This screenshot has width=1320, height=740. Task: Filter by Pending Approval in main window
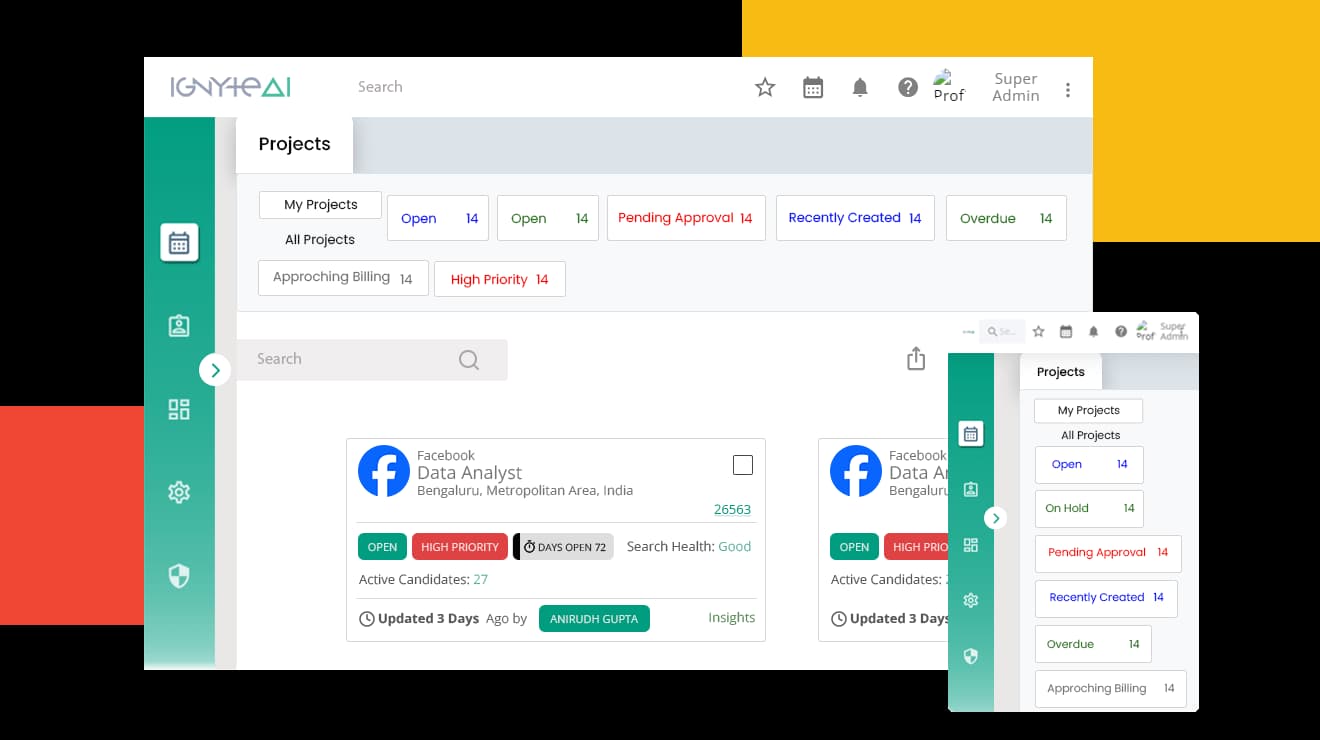pyautogui.click(x=686, y=218)
